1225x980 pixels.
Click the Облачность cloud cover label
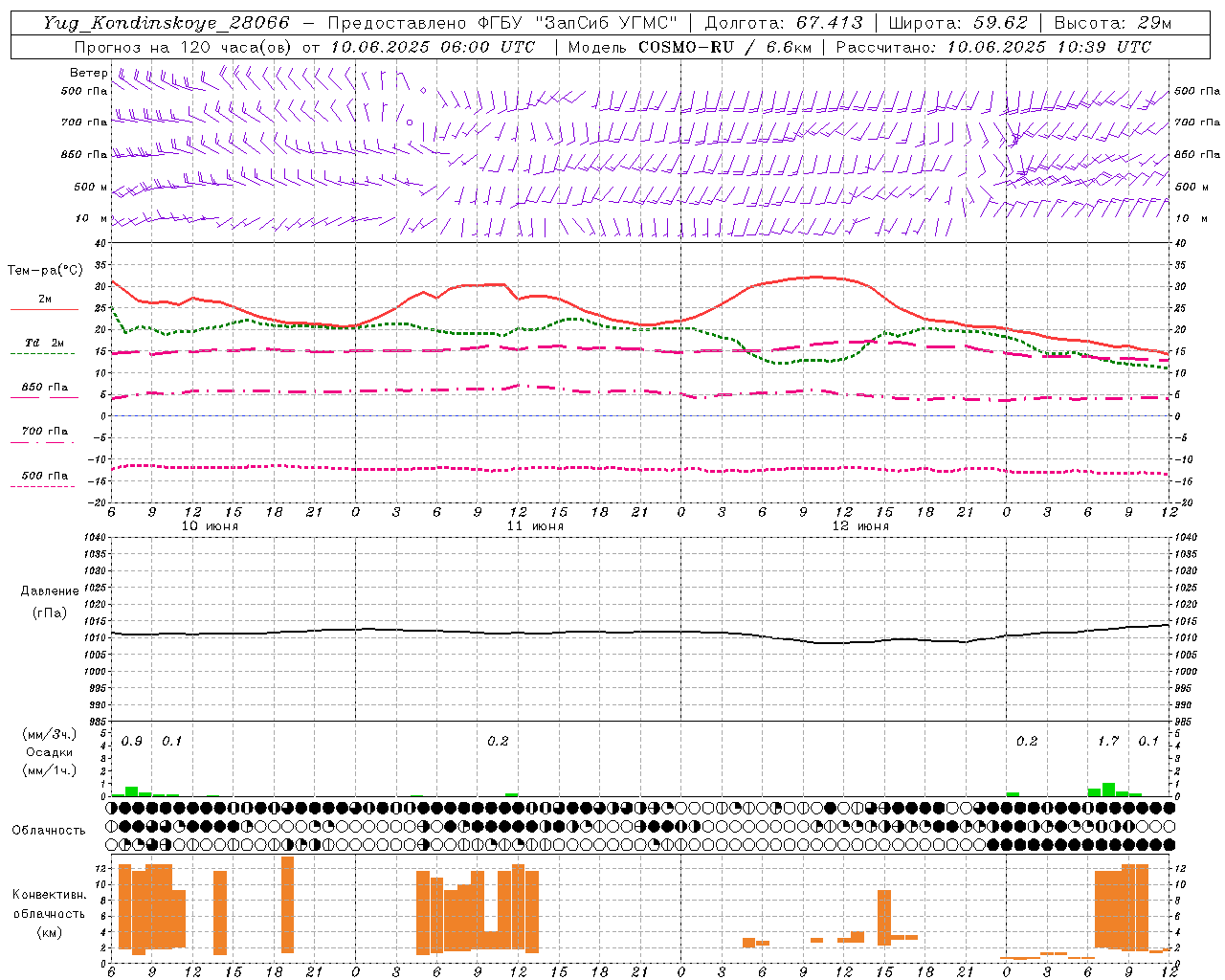click(x=49, y=831)
